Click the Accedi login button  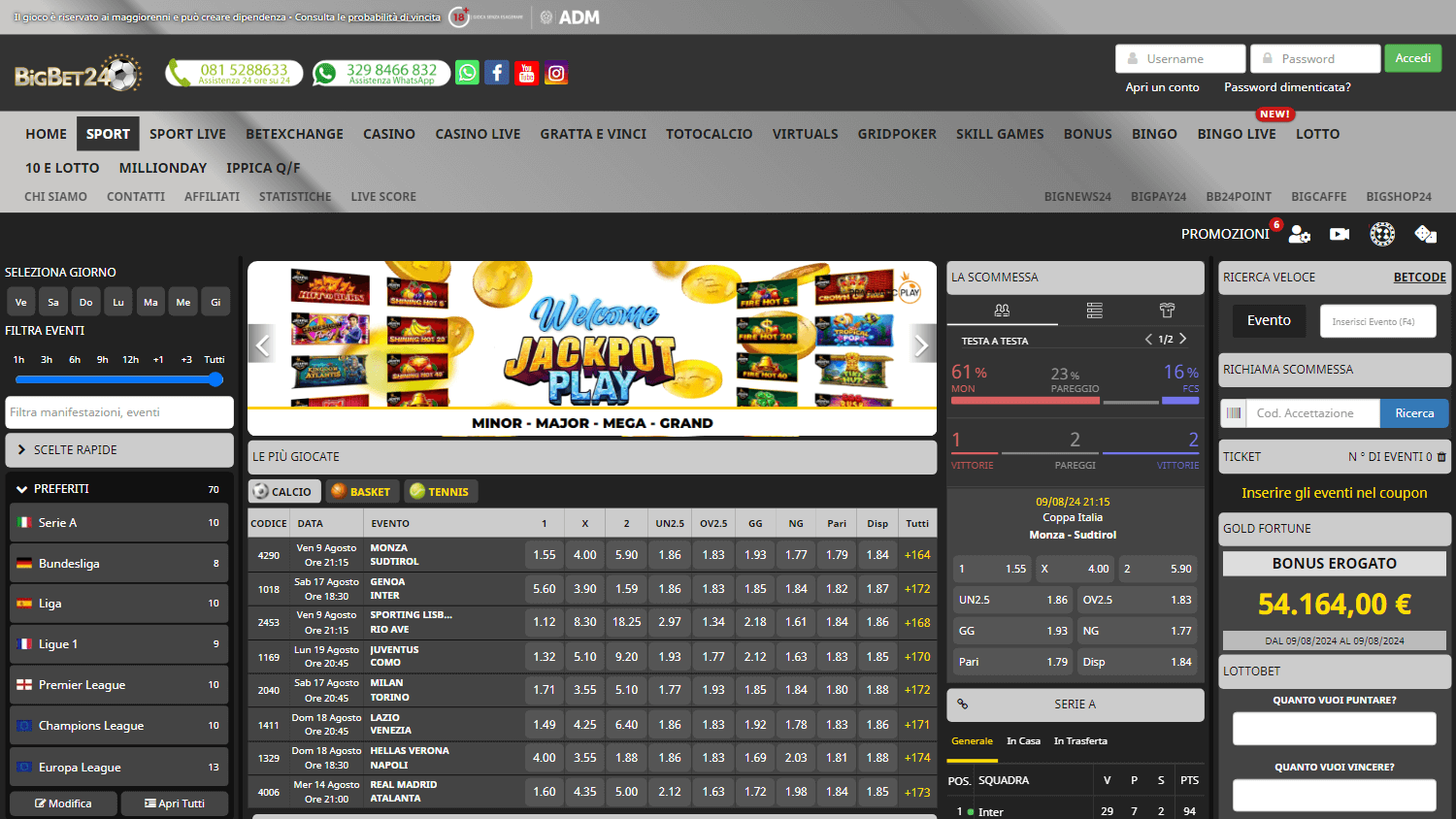coord(1412,58)
